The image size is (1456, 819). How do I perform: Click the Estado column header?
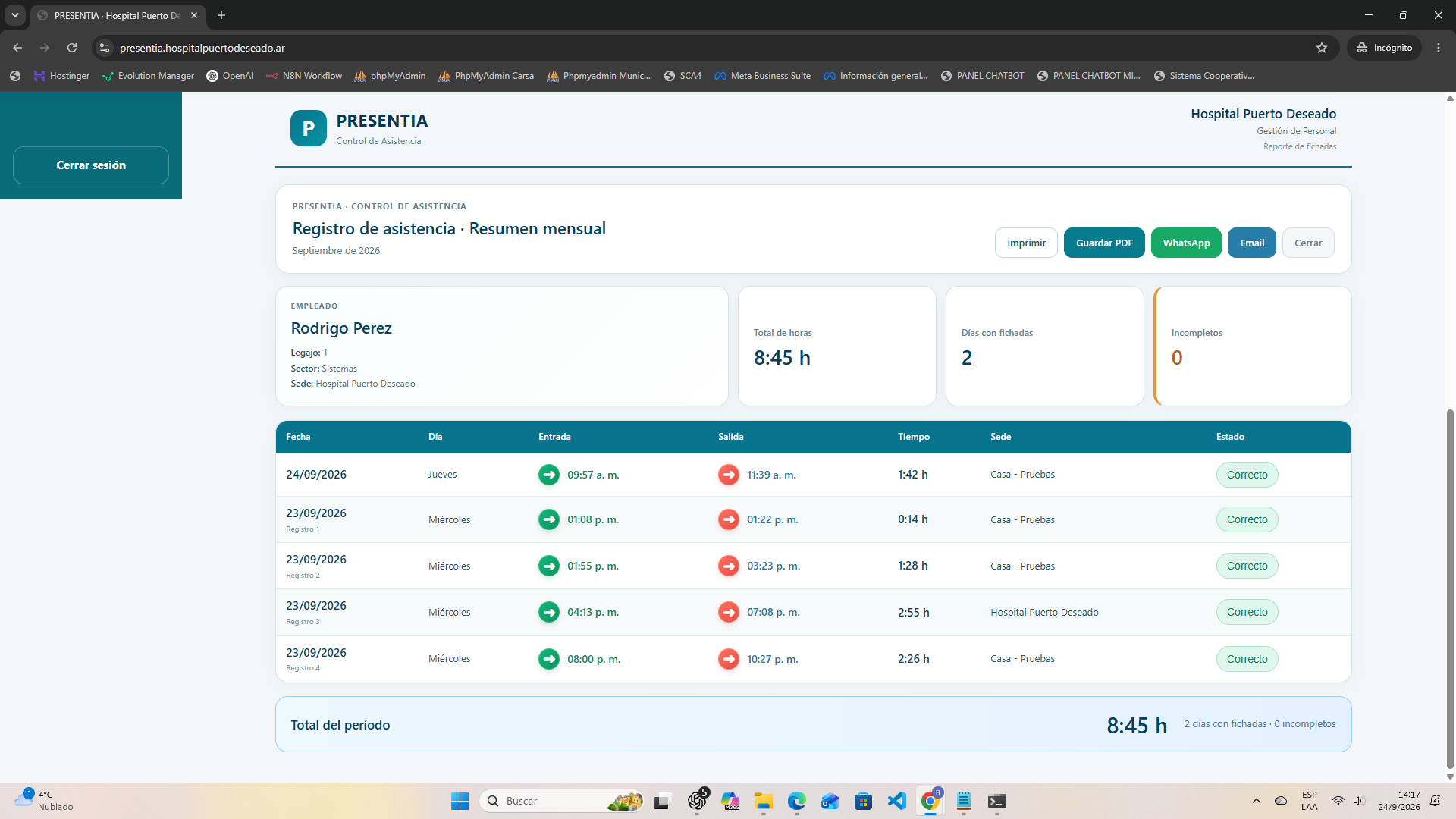coord(1230,437)
